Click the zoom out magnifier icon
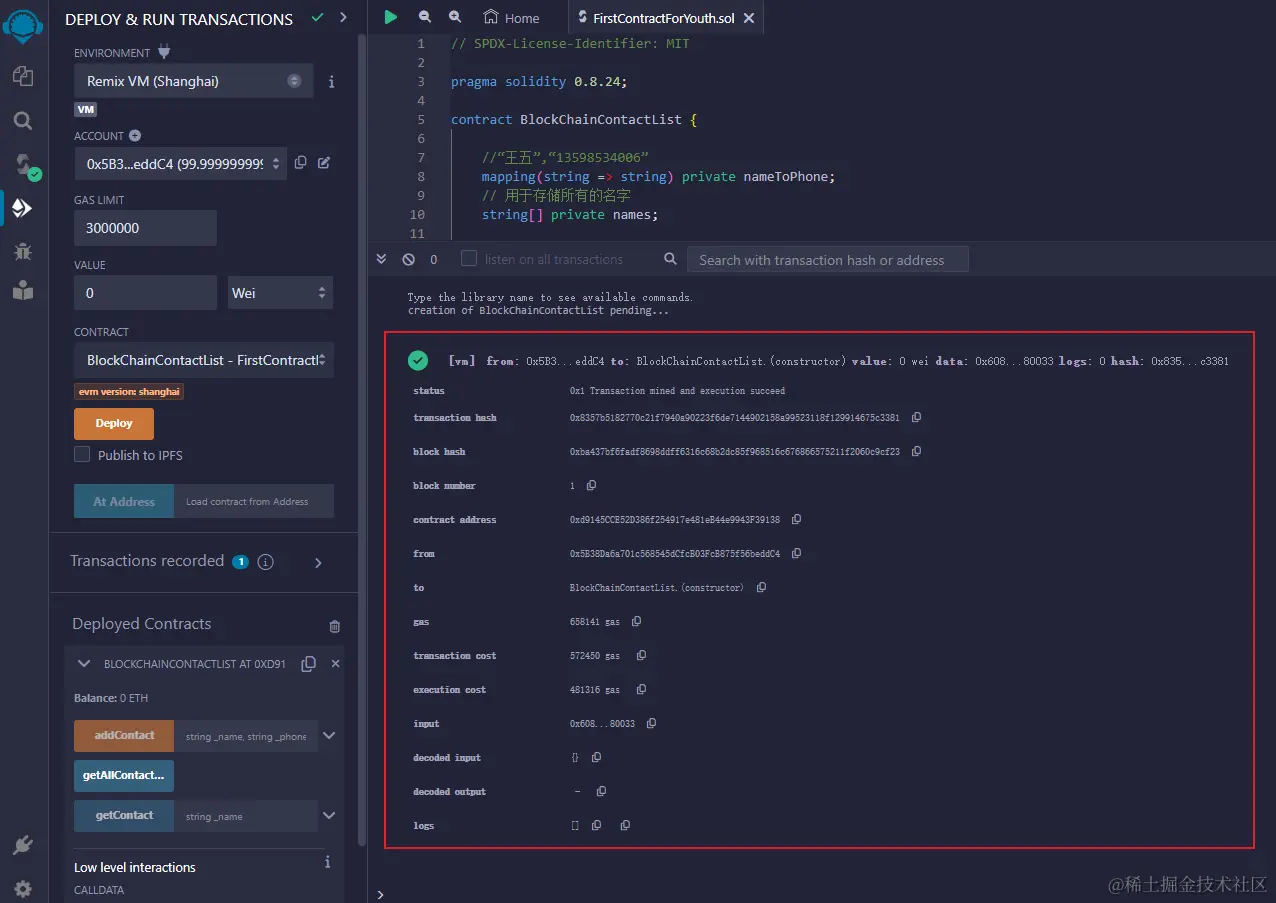The height and width of the screenshot is (903, 1276). pyautogui.click(x=425, y=17)
